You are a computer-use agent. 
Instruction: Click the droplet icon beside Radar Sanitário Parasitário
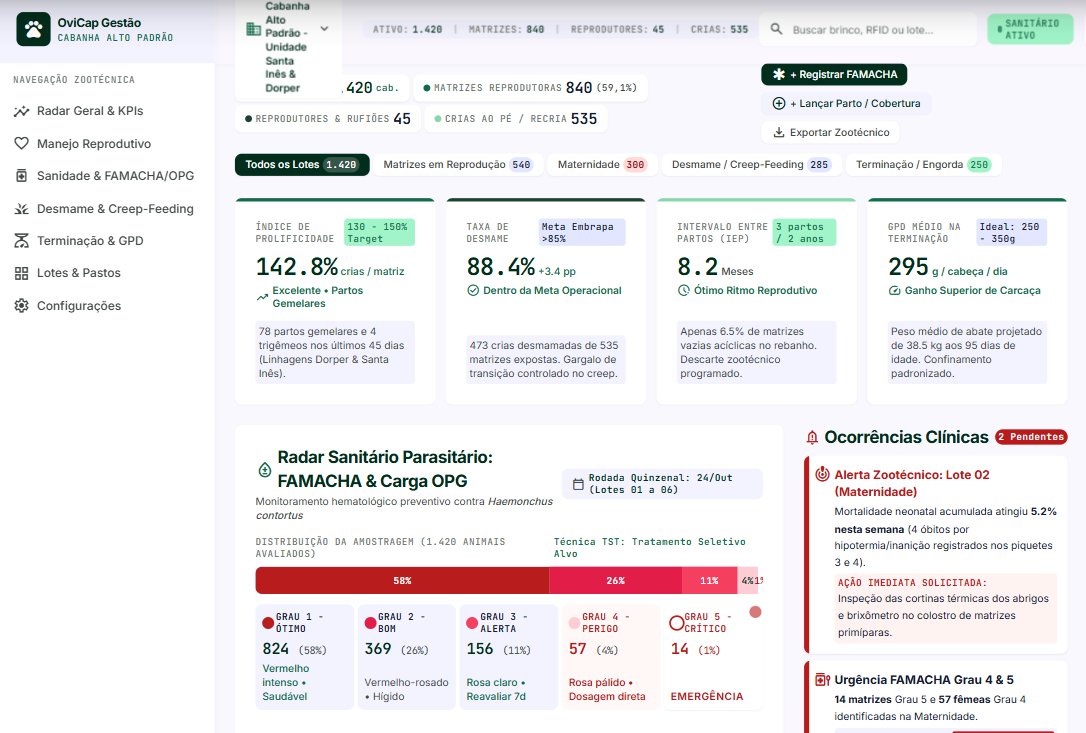click(x=265, y=469)
